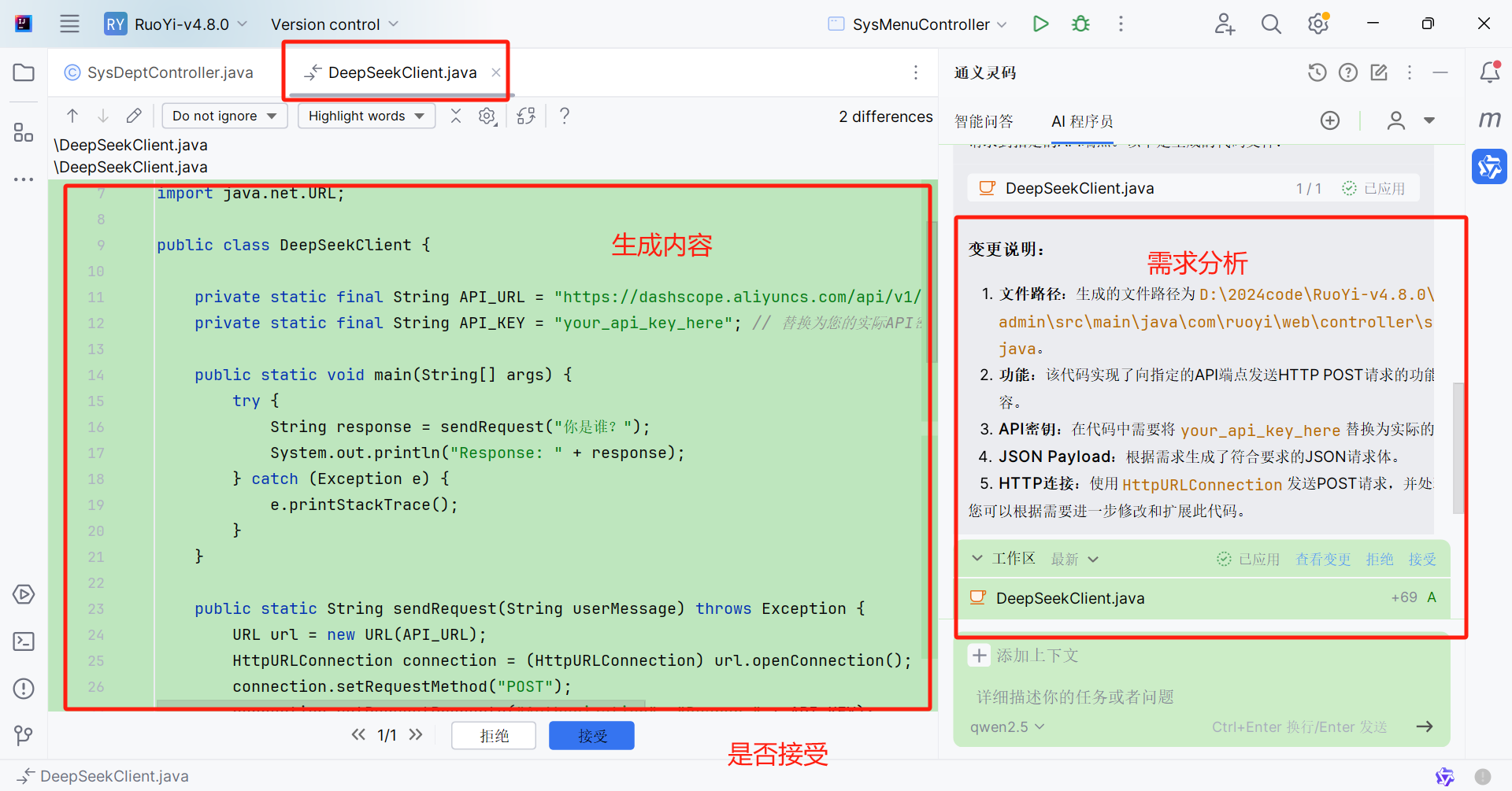
Task: Expand the RuoYi-v4.8.0 project dropdown
Action: tap(176, 24)
